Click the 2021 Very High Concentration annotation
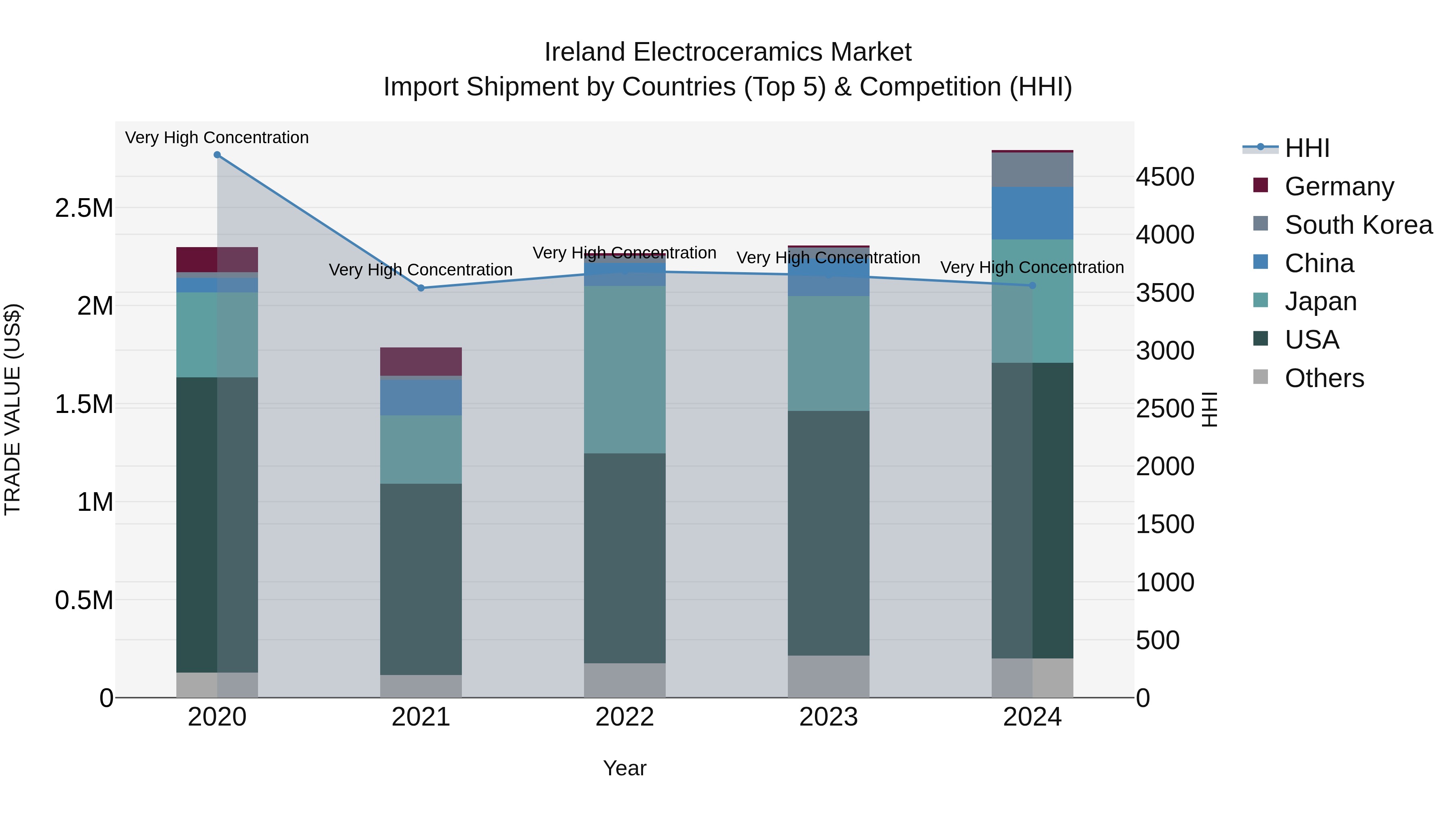The width and height of the screenshot is (1456, 819). click(x=421, y=270)
